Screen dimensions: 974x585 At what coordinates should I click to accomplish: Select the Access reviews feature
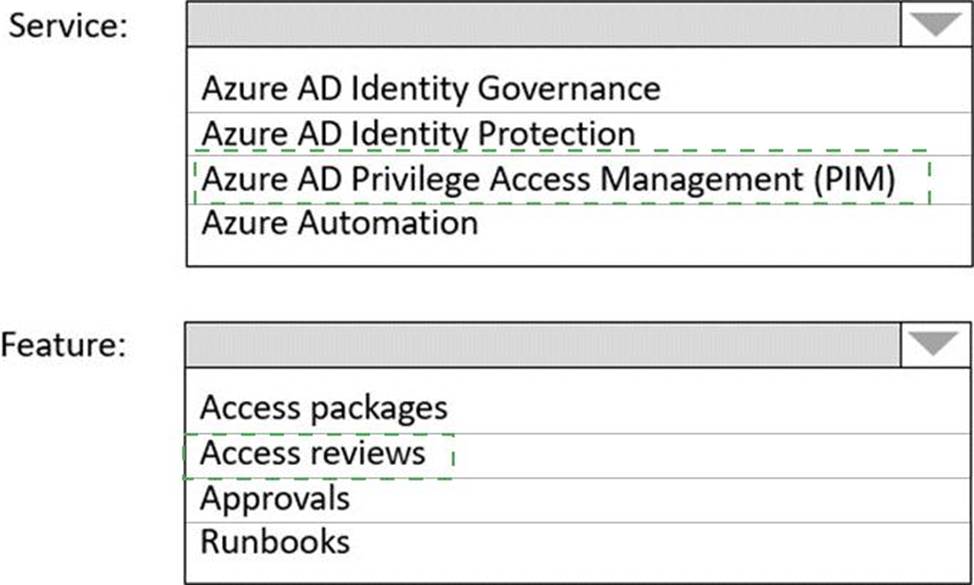coord(313,453)
